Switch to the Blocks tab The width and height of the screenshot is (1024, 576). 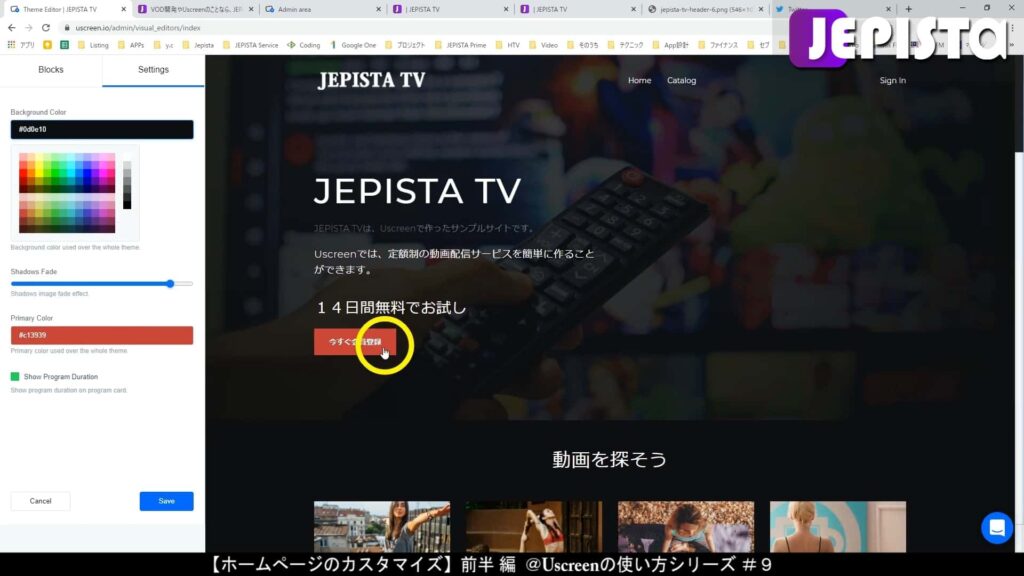[x=51, y=69]
